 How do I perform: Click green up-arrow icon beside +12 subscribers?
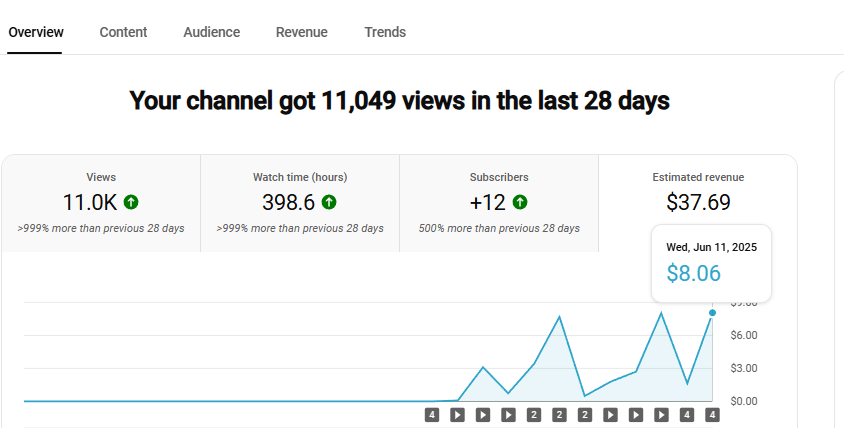(x=520, y=202)
